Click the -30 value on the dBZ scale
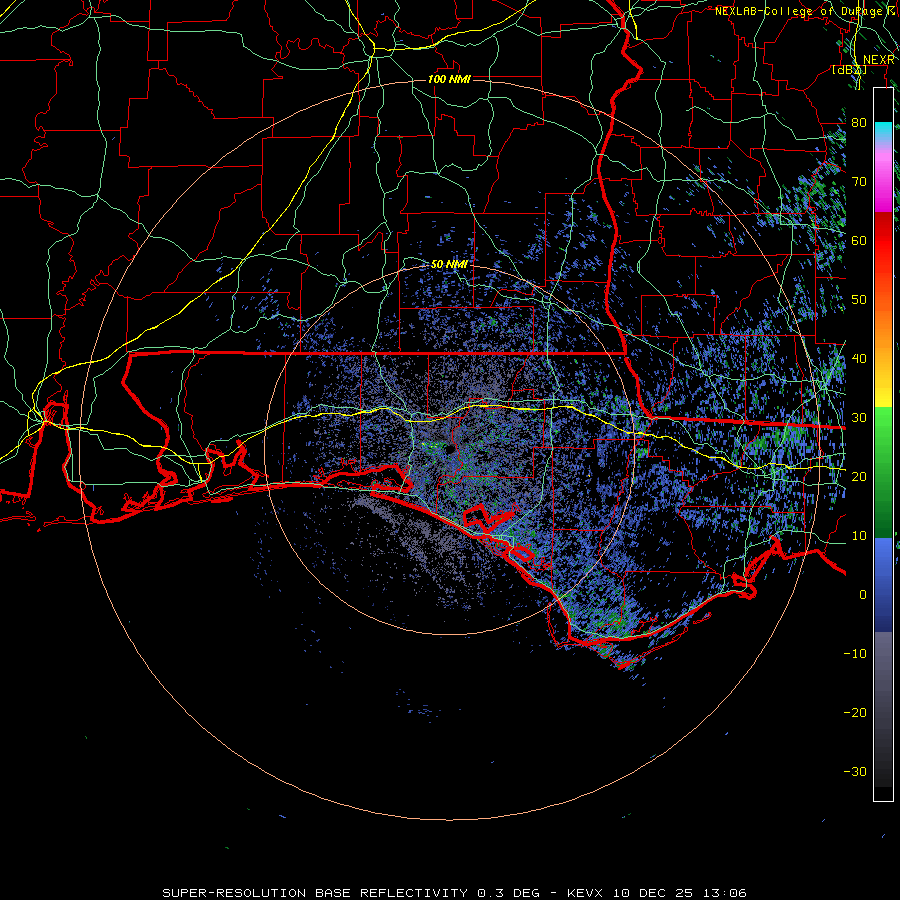The width and height of the screenshot is (900, 900). (855, 772)
